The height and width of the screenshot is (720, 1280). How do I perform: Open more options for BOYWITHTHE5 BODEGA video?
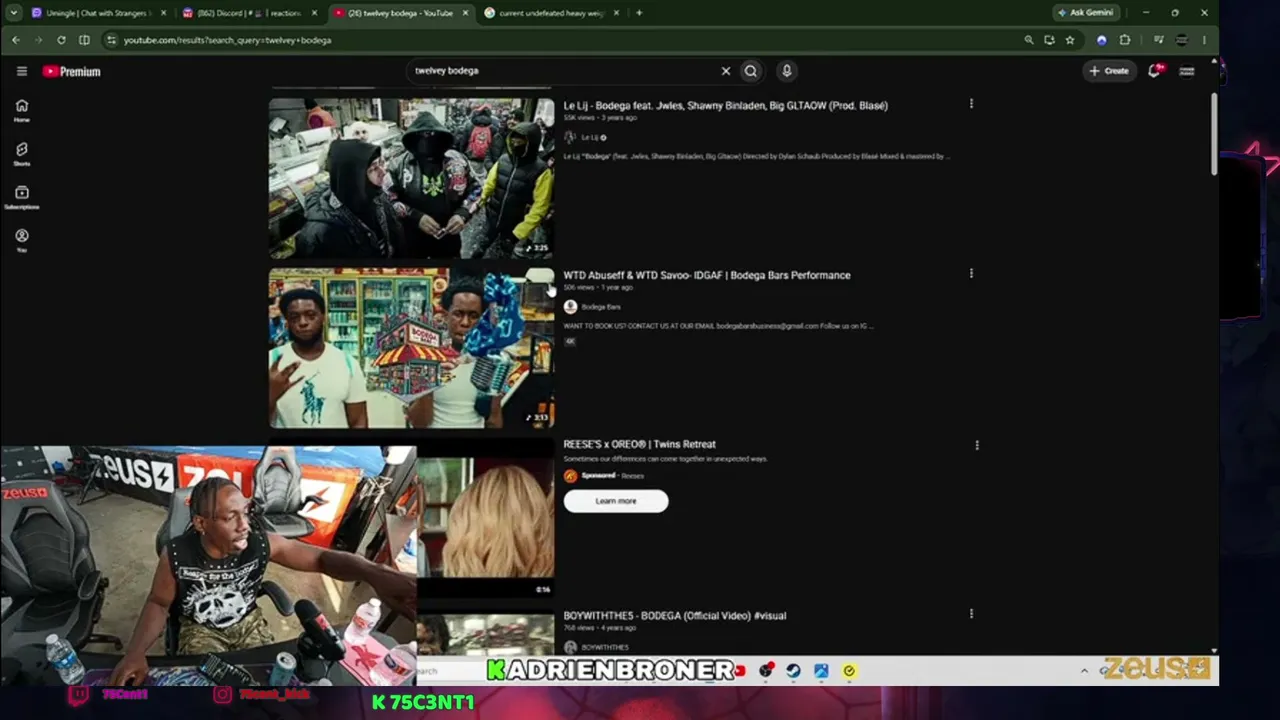click(971, 613)
